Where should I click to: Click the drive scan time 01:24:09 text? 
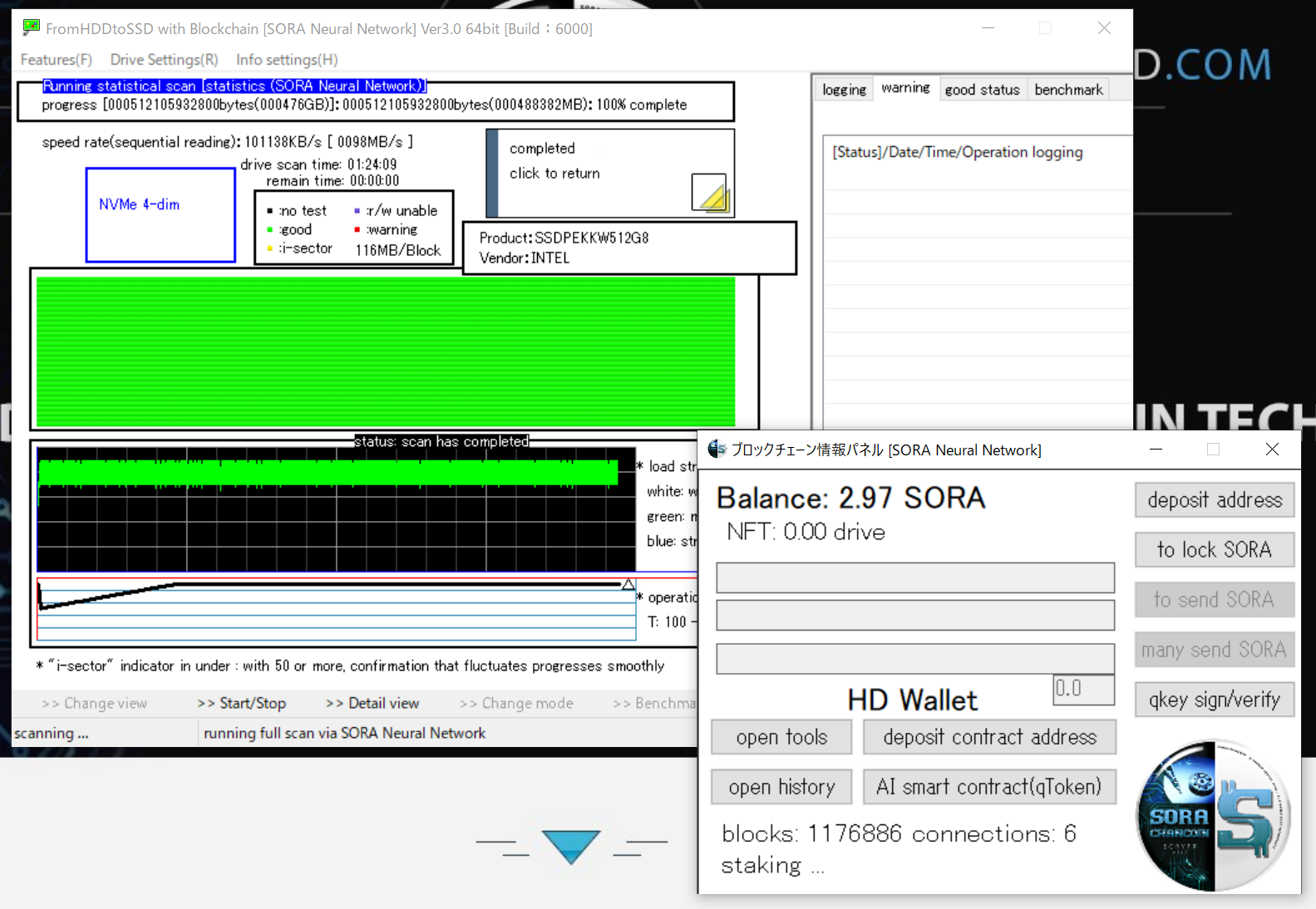click(318, 165)
